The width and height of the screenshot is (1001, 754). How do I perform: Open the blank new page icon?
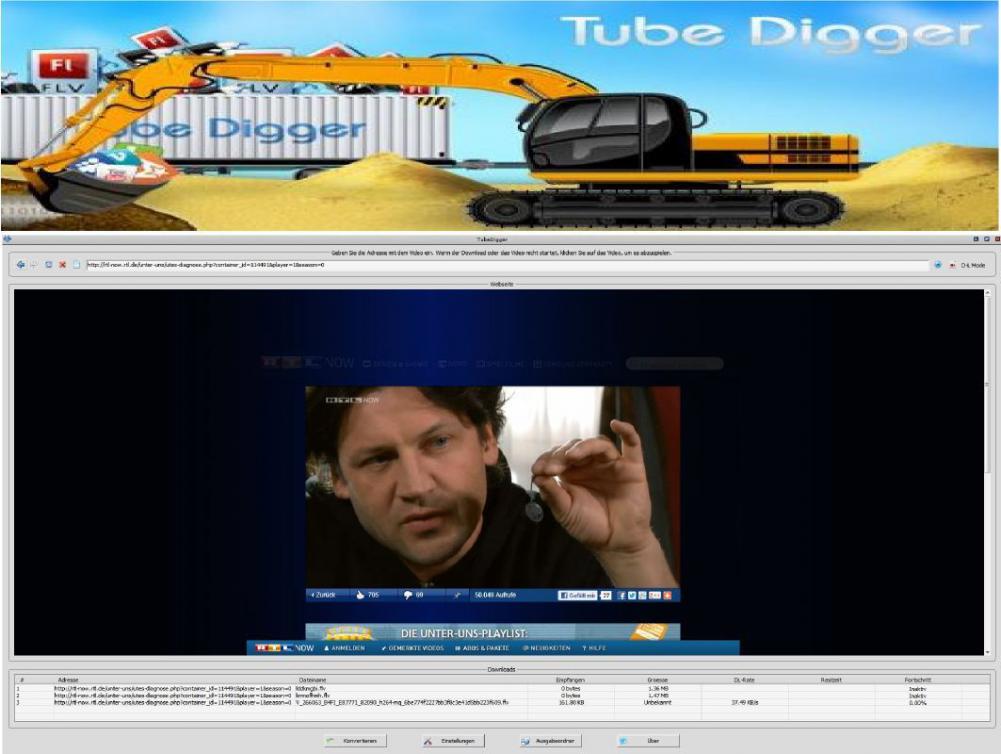[x=78, y=267]
